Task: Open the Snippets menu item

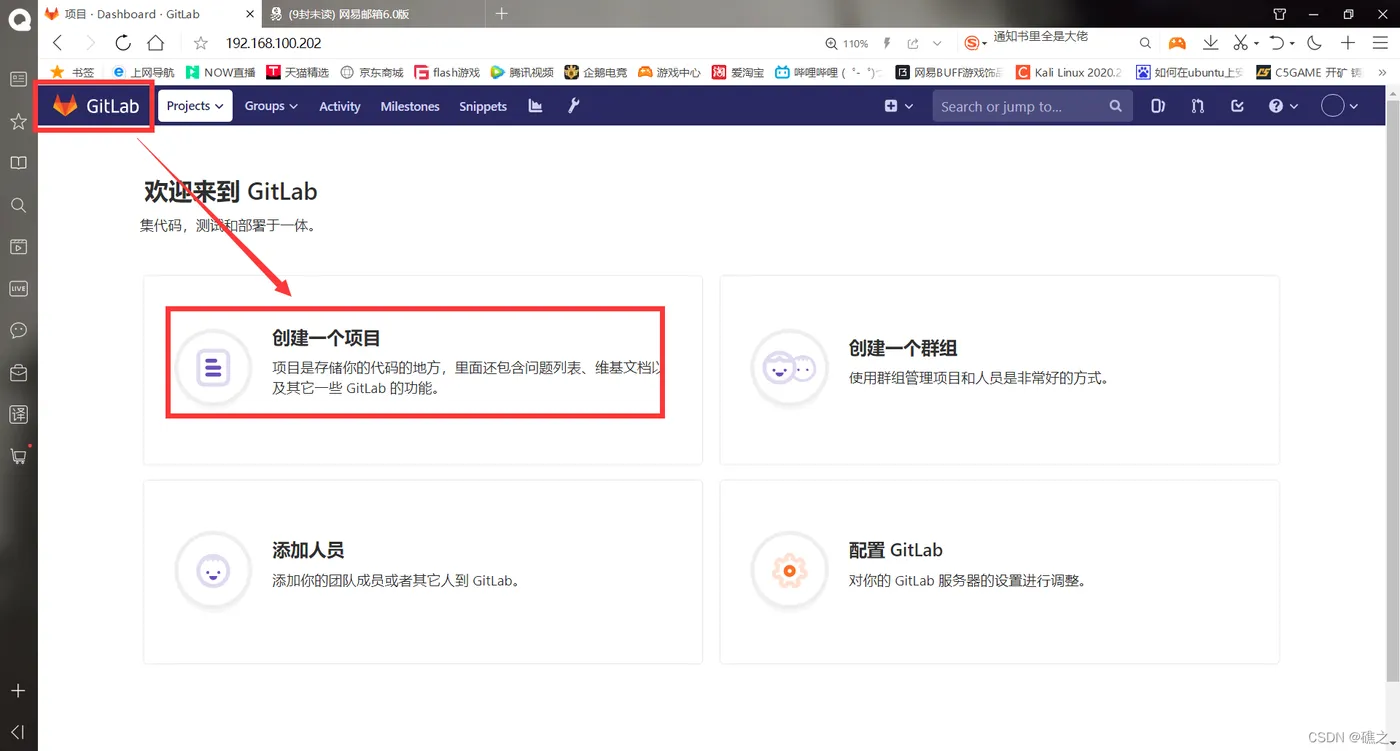Action: point(483,106)
